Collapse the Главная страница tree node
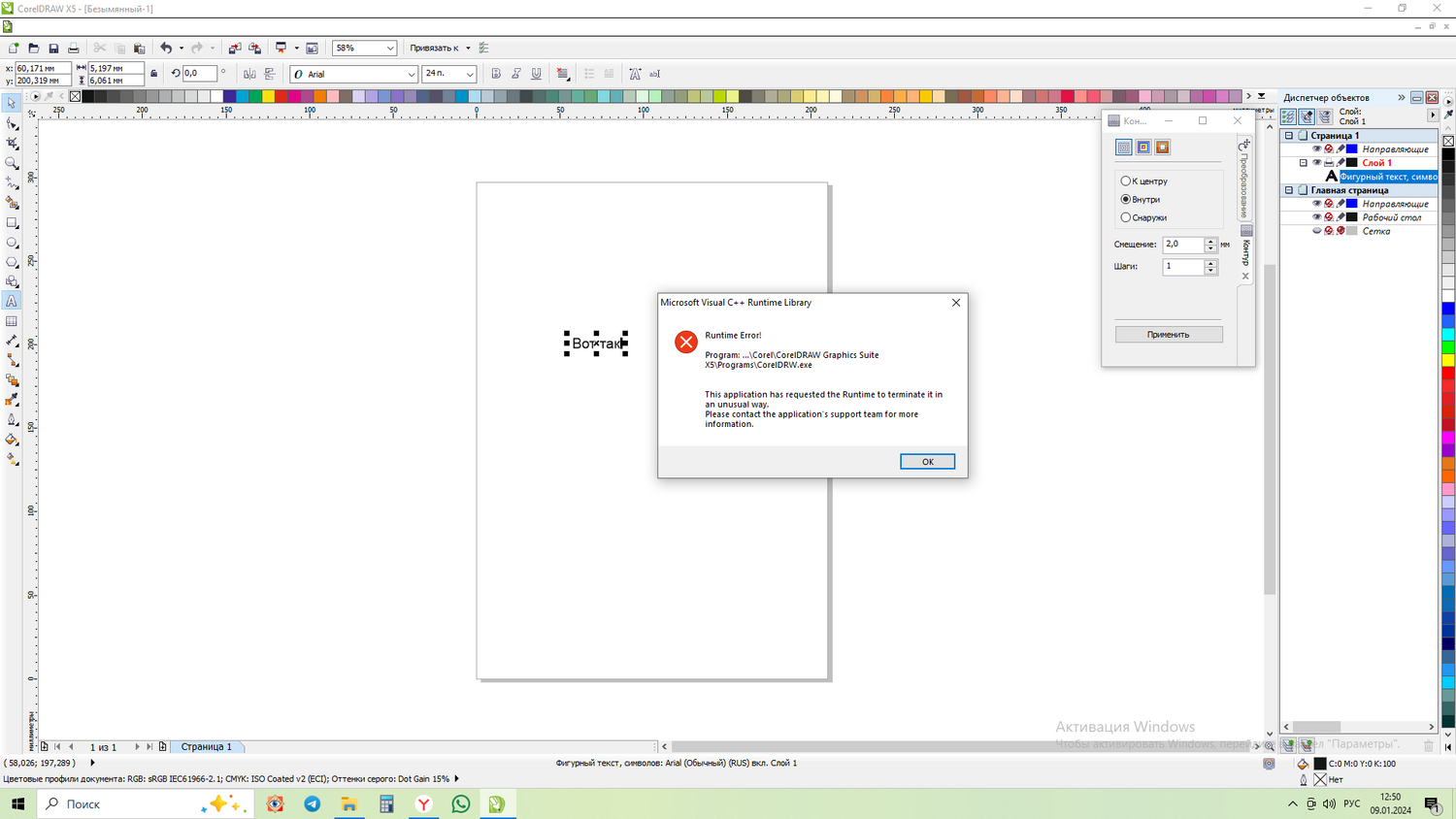The width and height of the screenshot is (1456, 819). point(1289,190)
